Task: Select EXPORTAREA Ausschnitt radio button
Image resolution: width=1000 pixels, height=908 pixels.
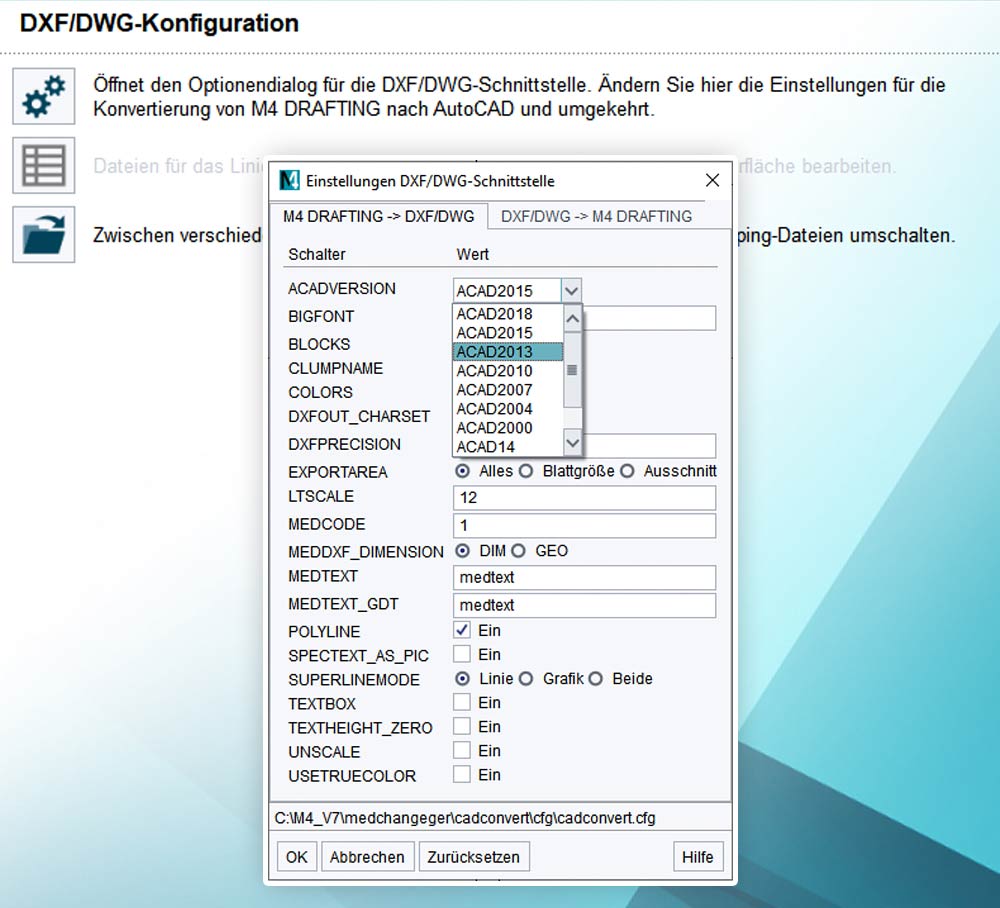Action: click(x=627, y=471)
